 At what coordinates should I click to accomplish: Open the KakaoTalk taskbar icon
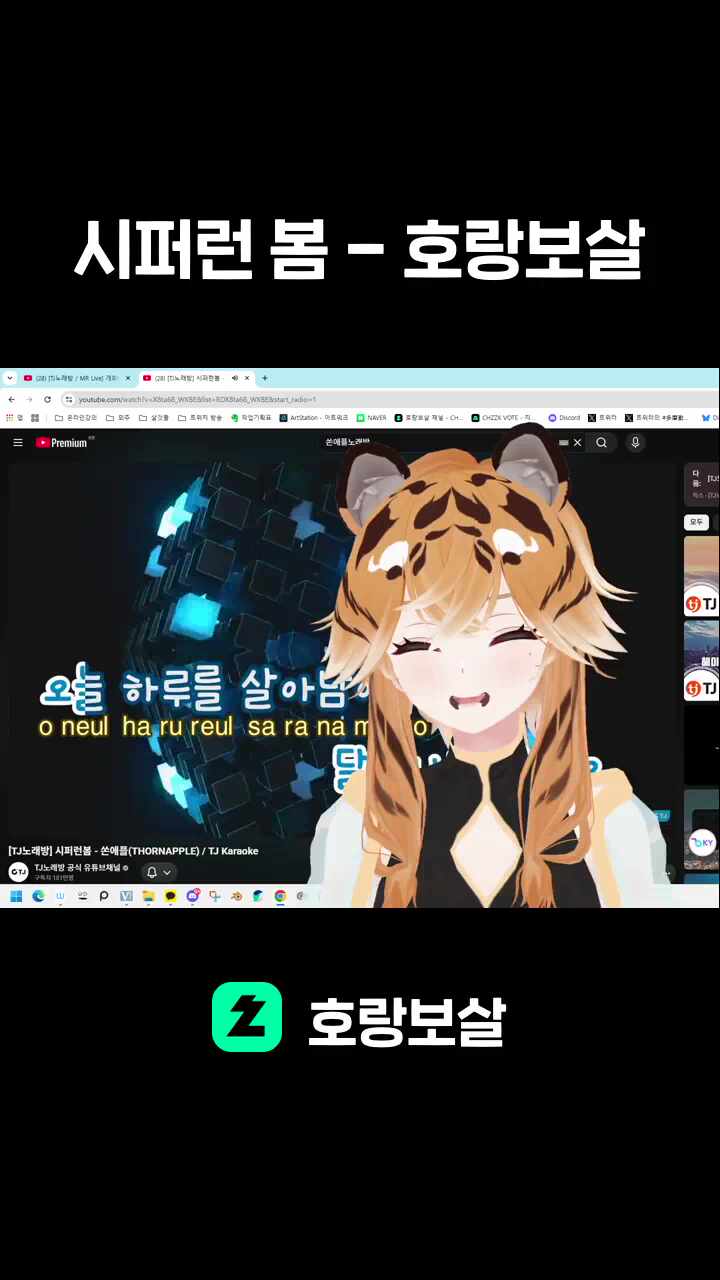pos(170,896)
